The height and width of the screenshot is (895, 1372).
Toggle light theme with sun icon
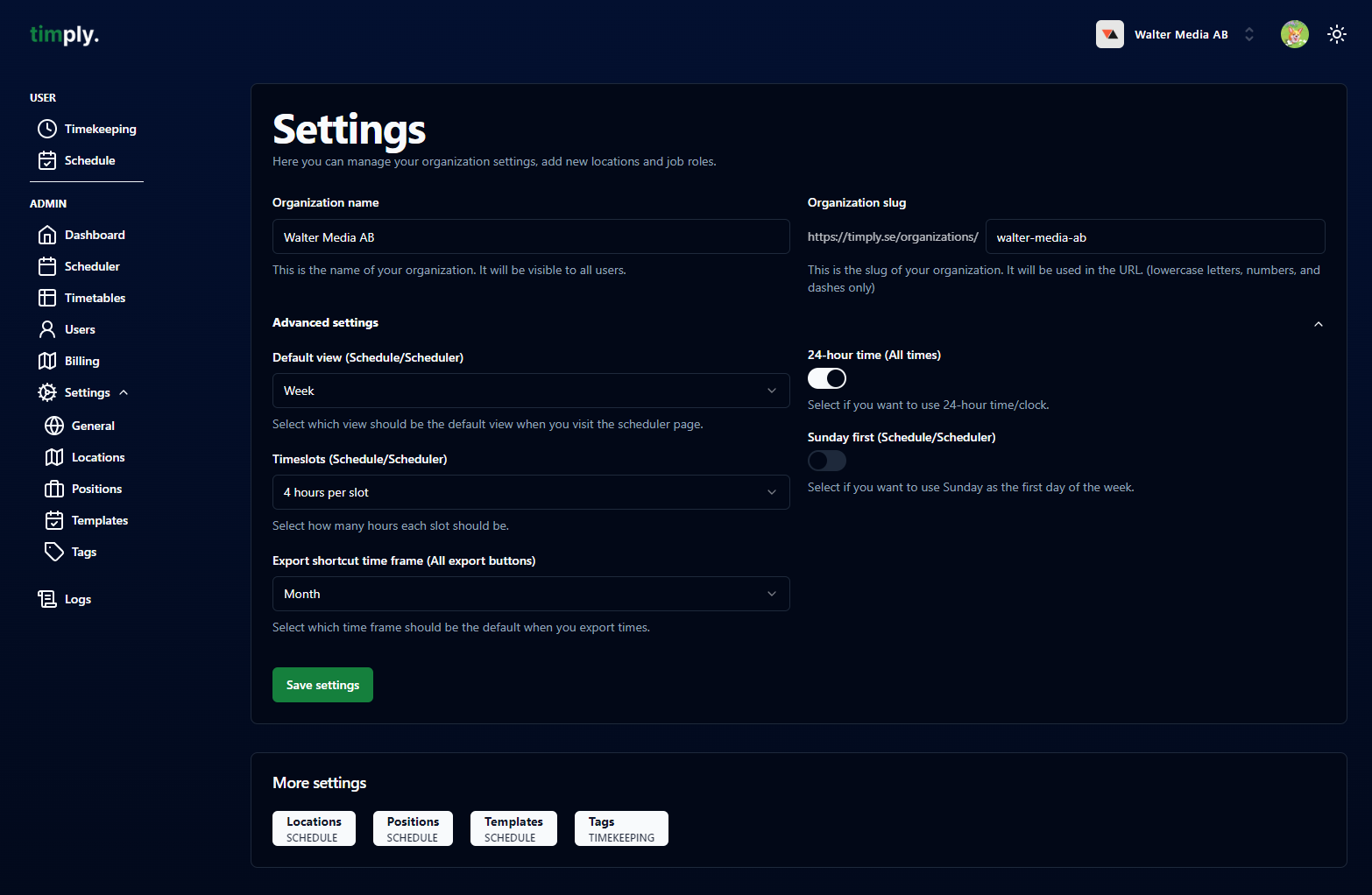(x=1337, y=34)
